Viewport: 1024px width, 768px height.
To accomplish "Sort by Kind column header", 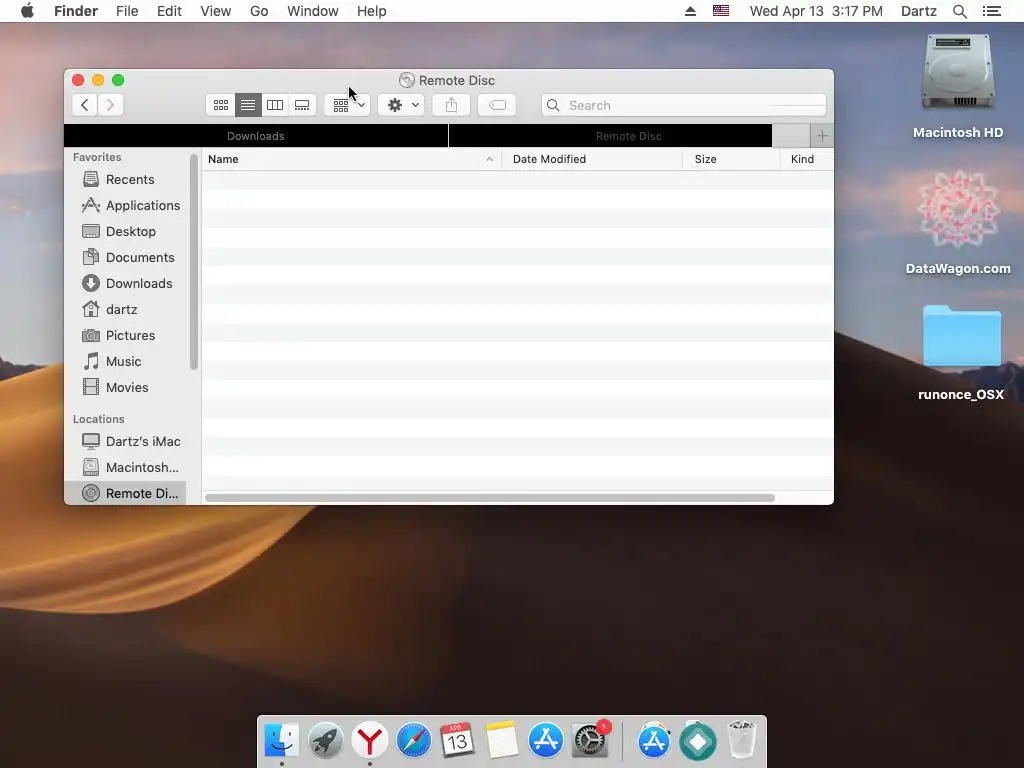I will coord(807,159).
